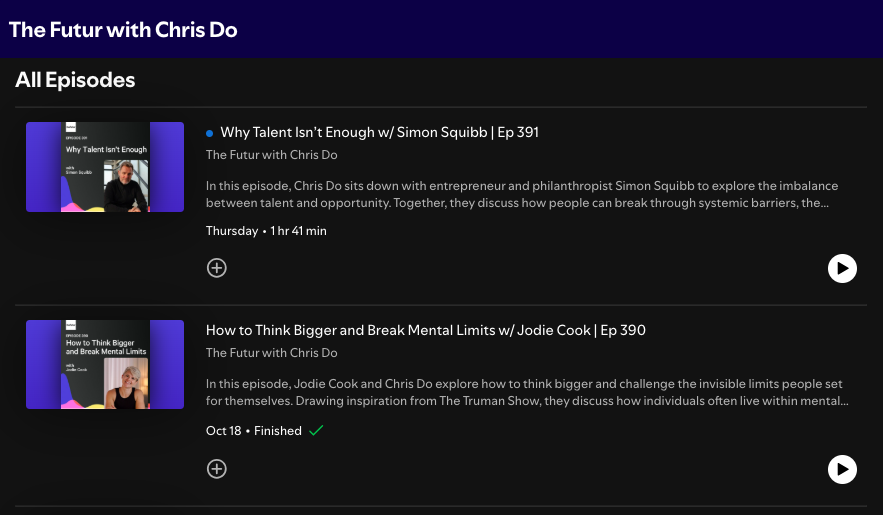Open the How to Think Bigger thumbnail
883x515 pixels.
click(x=105, y=365)
